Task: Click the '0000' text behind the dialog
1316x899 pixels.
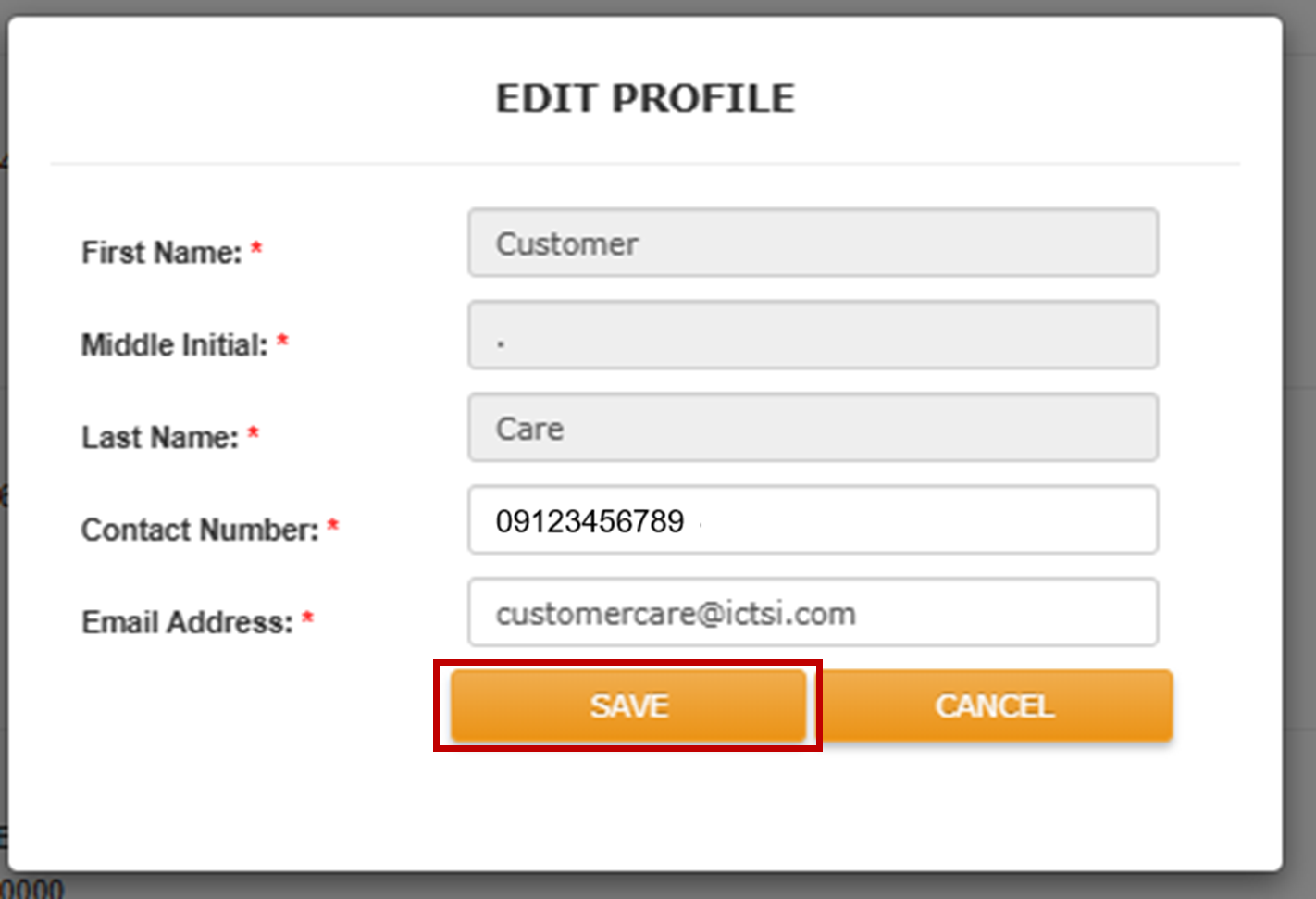Action: tap(33, 890)
